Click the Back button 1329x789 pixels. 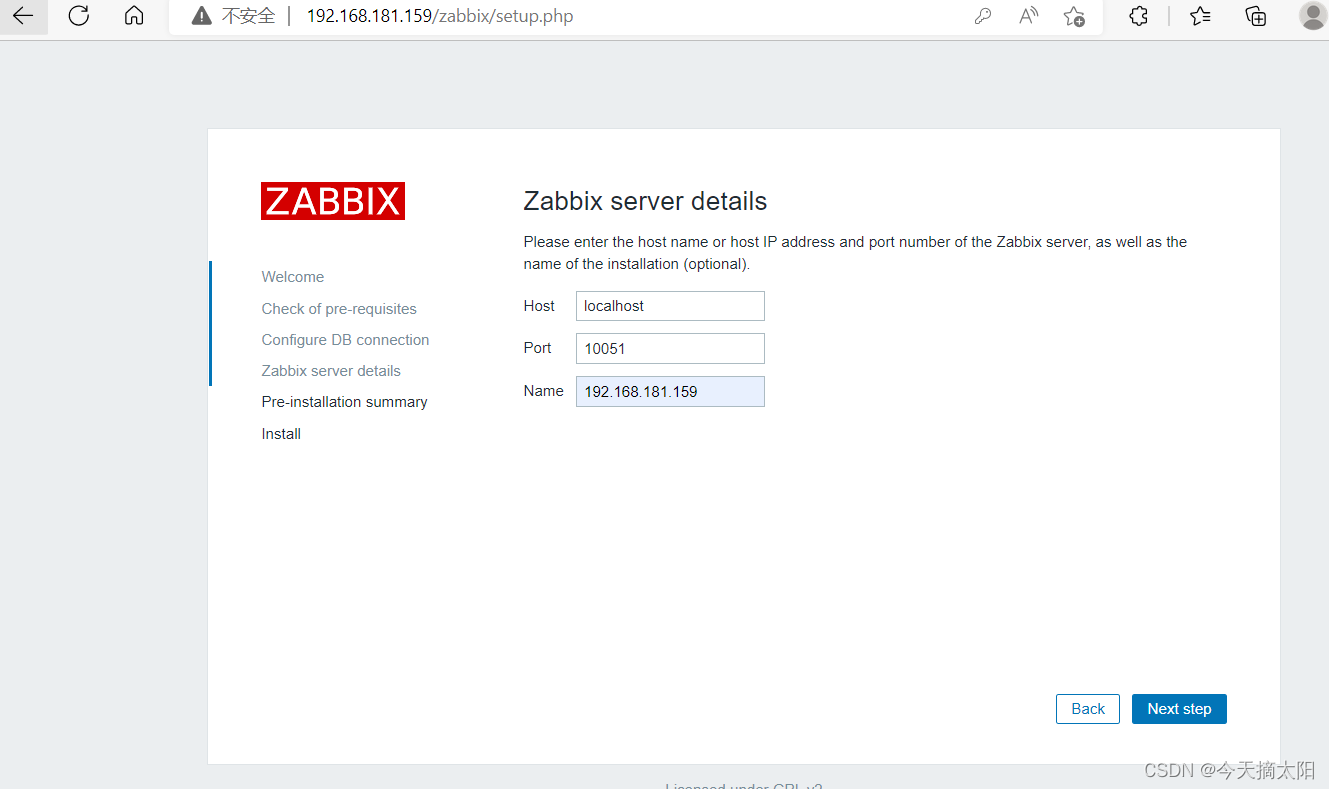pyautogui.click(x=1088, y=709)
